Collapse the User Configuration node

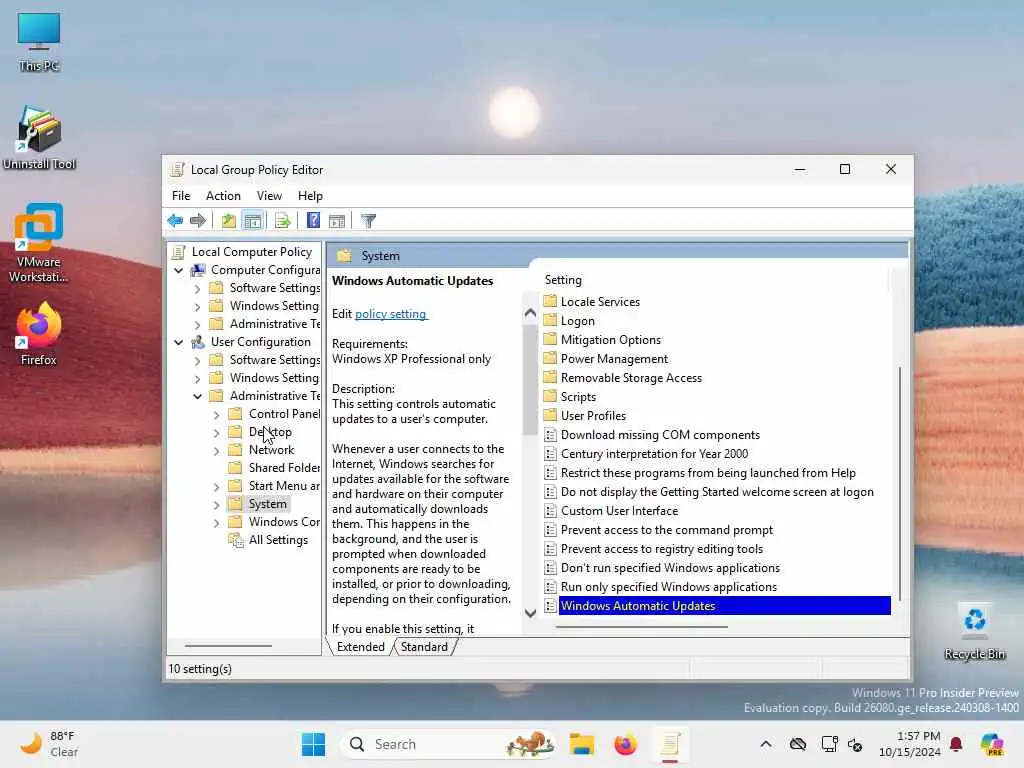178,342
